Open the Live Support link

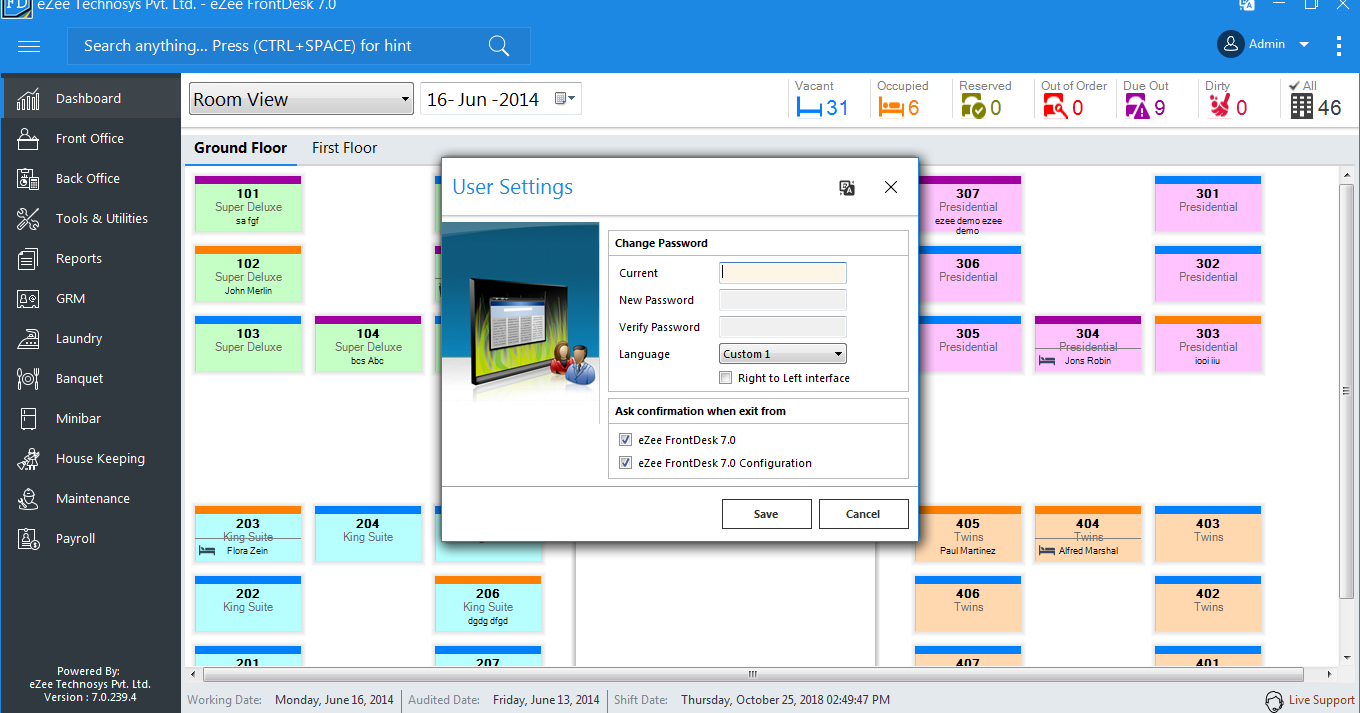click(1321, 701)
